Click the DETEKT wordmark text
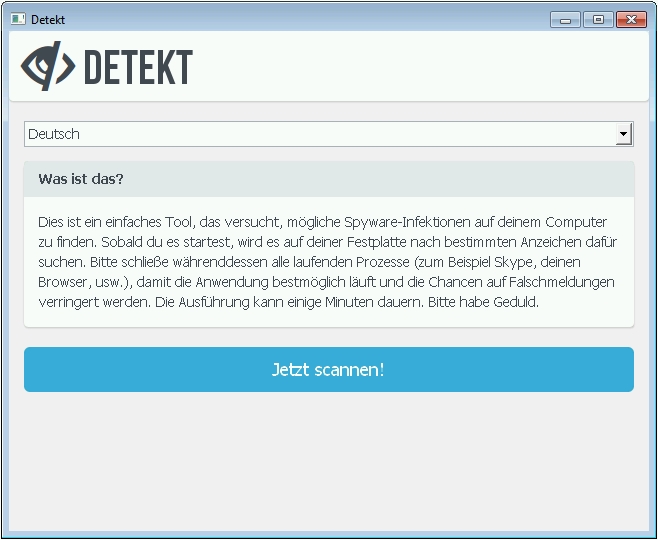 139,67
